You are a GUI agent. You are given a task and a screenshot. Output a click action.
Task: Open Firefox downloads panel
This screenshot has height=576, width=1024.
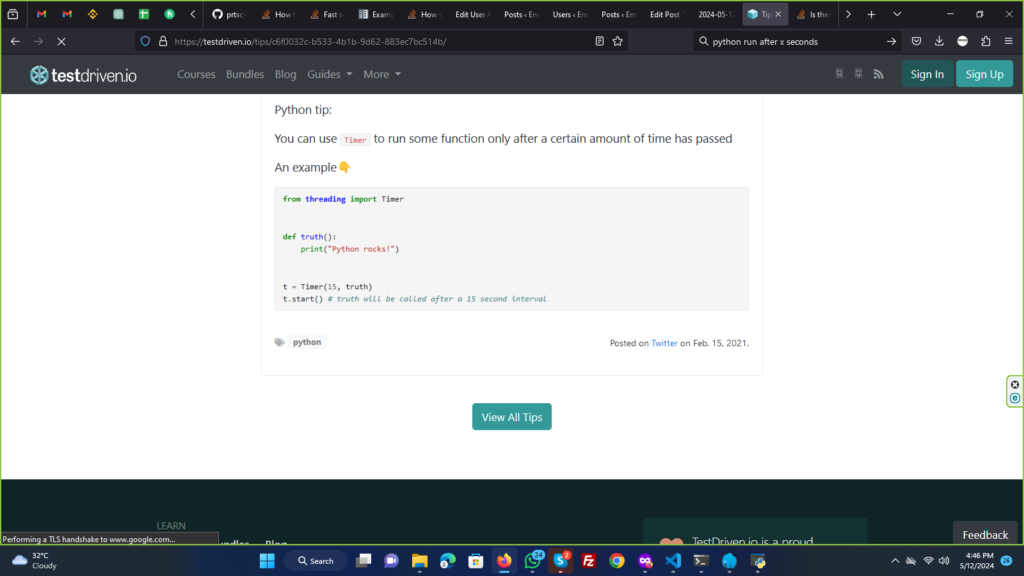pyautogui.click(x=939, y=41)
